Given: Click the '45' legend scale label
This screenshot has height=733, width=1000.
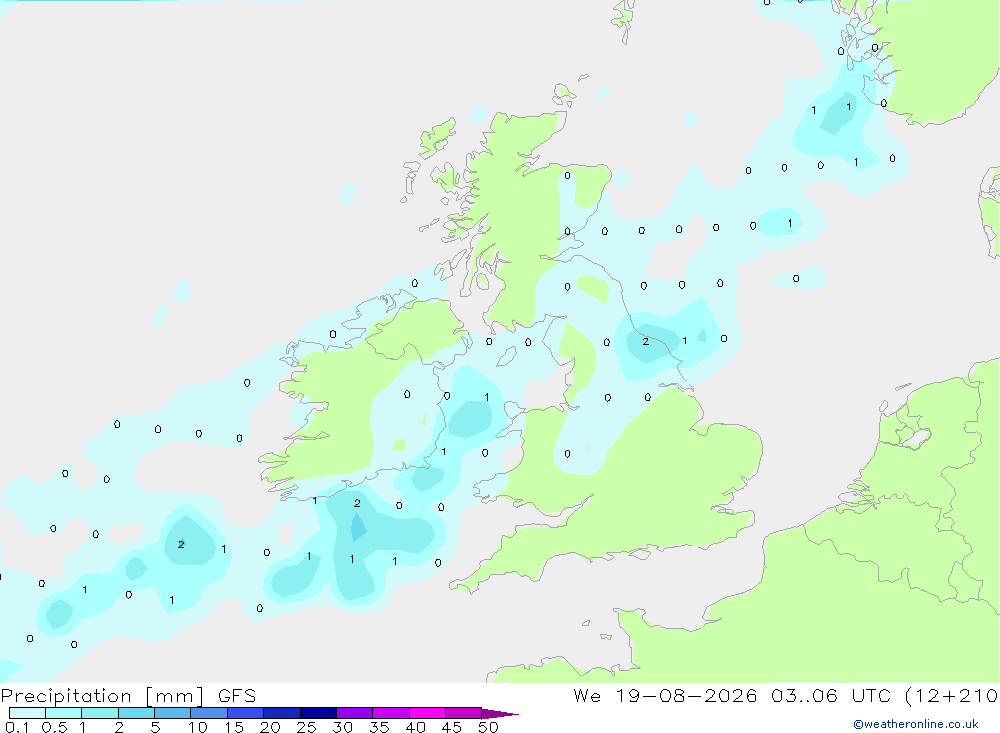Looking at the screenshot, I should 452,727.
